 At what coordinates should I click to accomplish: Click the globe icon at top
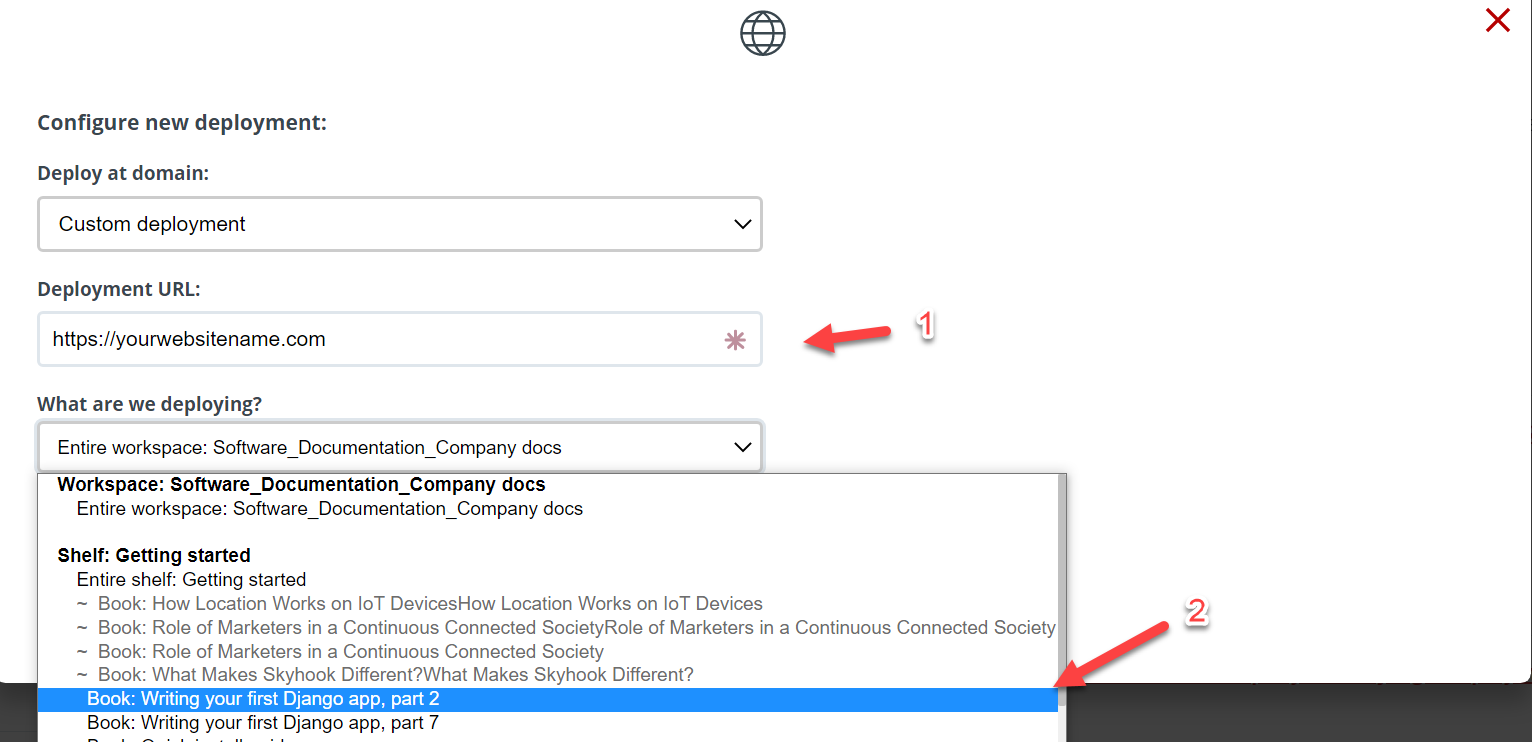click(763, 33)
